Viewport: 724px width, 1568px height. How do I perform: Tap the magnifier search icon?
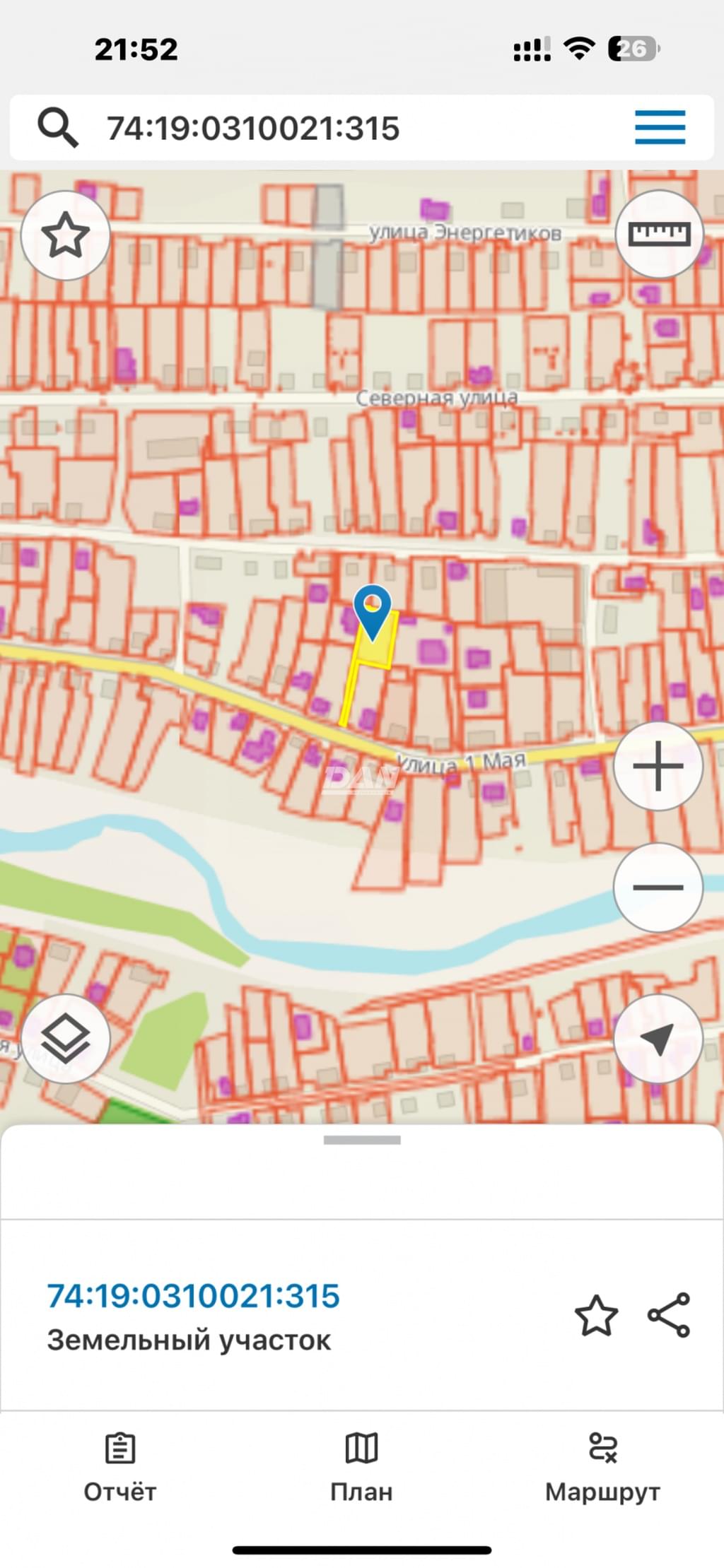click(x=58, y=127)
